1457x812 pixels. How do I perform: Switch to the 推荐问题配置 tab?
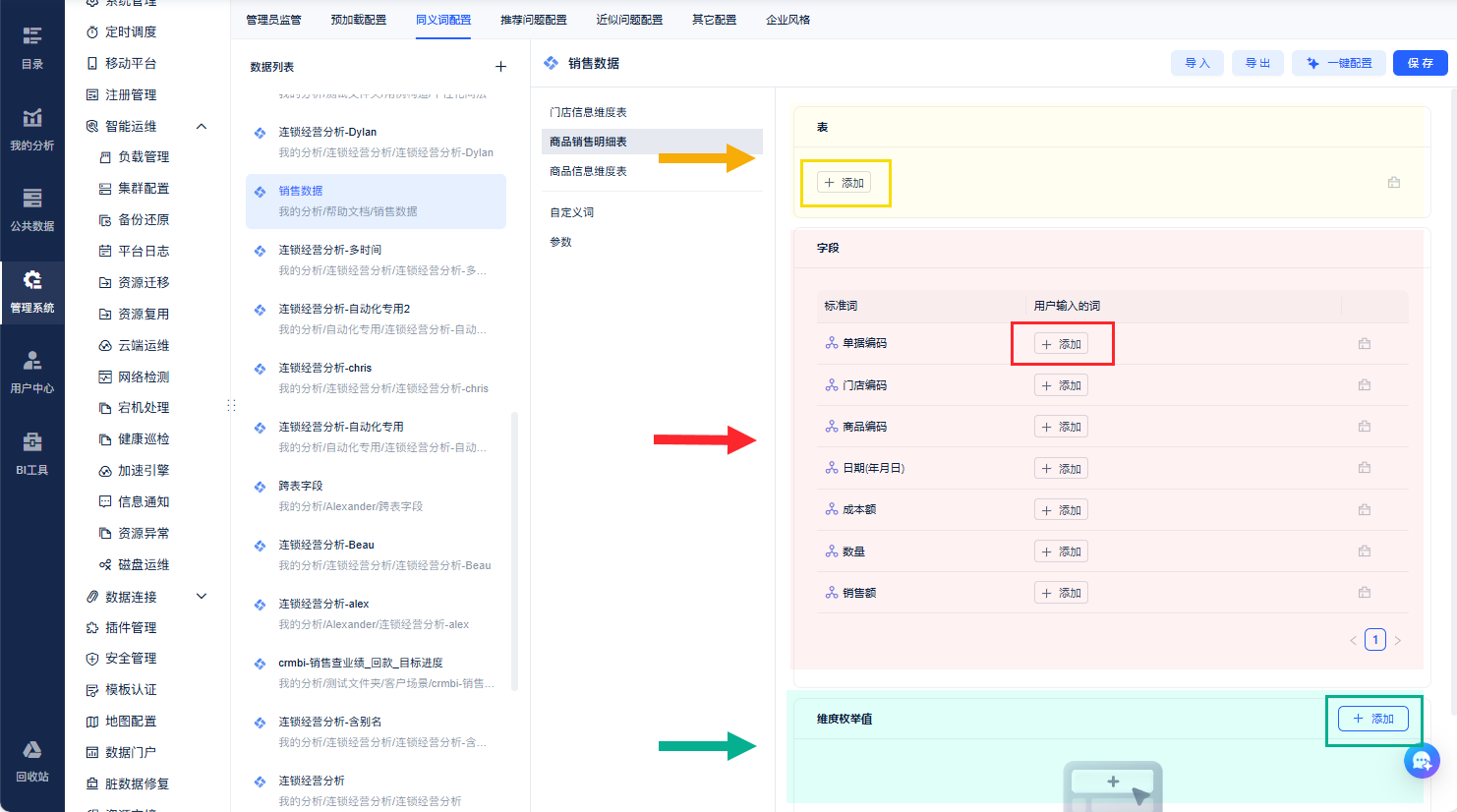[x=534, y=20]
